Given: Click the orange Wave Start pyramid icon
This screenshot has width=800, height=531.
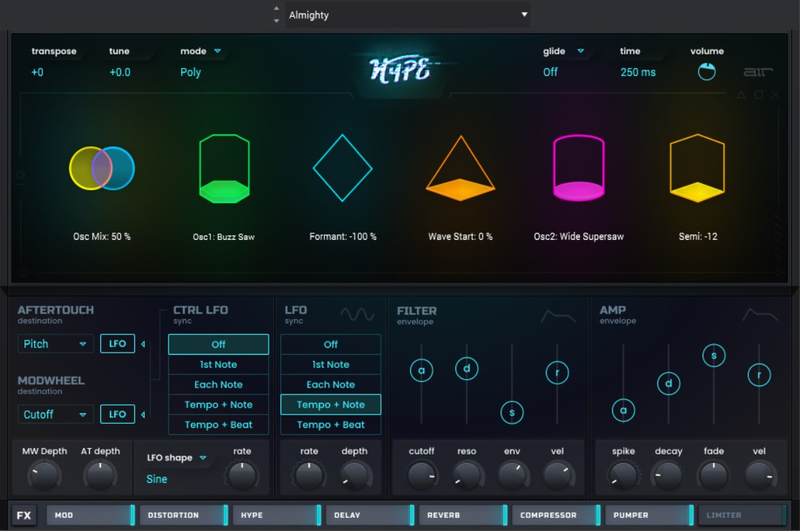Looking at the screenshot, I should [460, 168].
